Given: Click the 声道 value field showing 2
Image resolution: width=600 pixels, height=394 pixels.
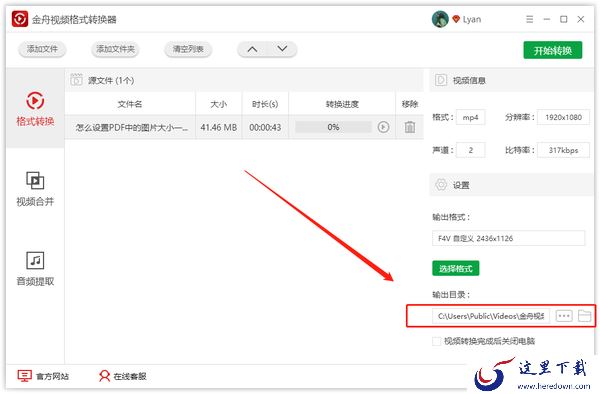Looking at the screenshot, I should tap(470, 150).
